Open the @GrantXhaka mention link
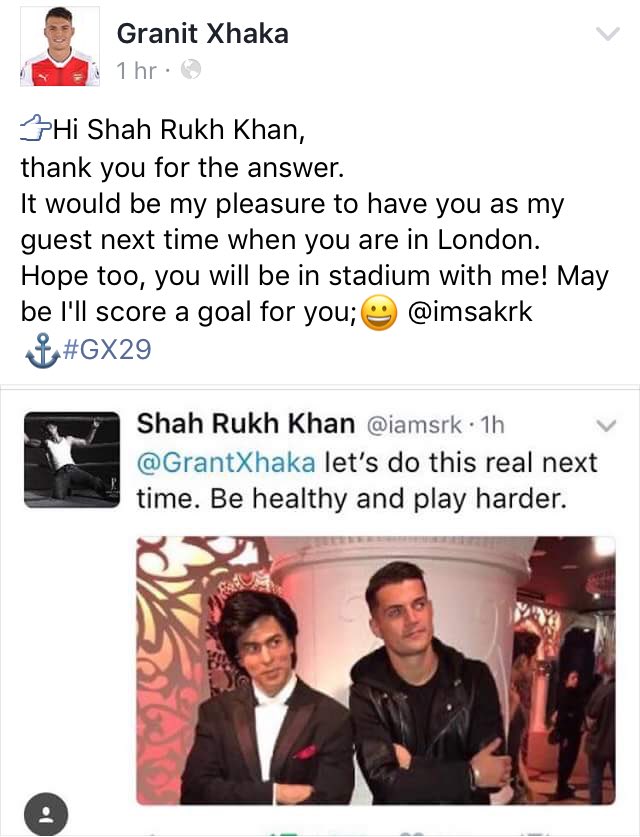640x837 pixels. coord(226,462)
